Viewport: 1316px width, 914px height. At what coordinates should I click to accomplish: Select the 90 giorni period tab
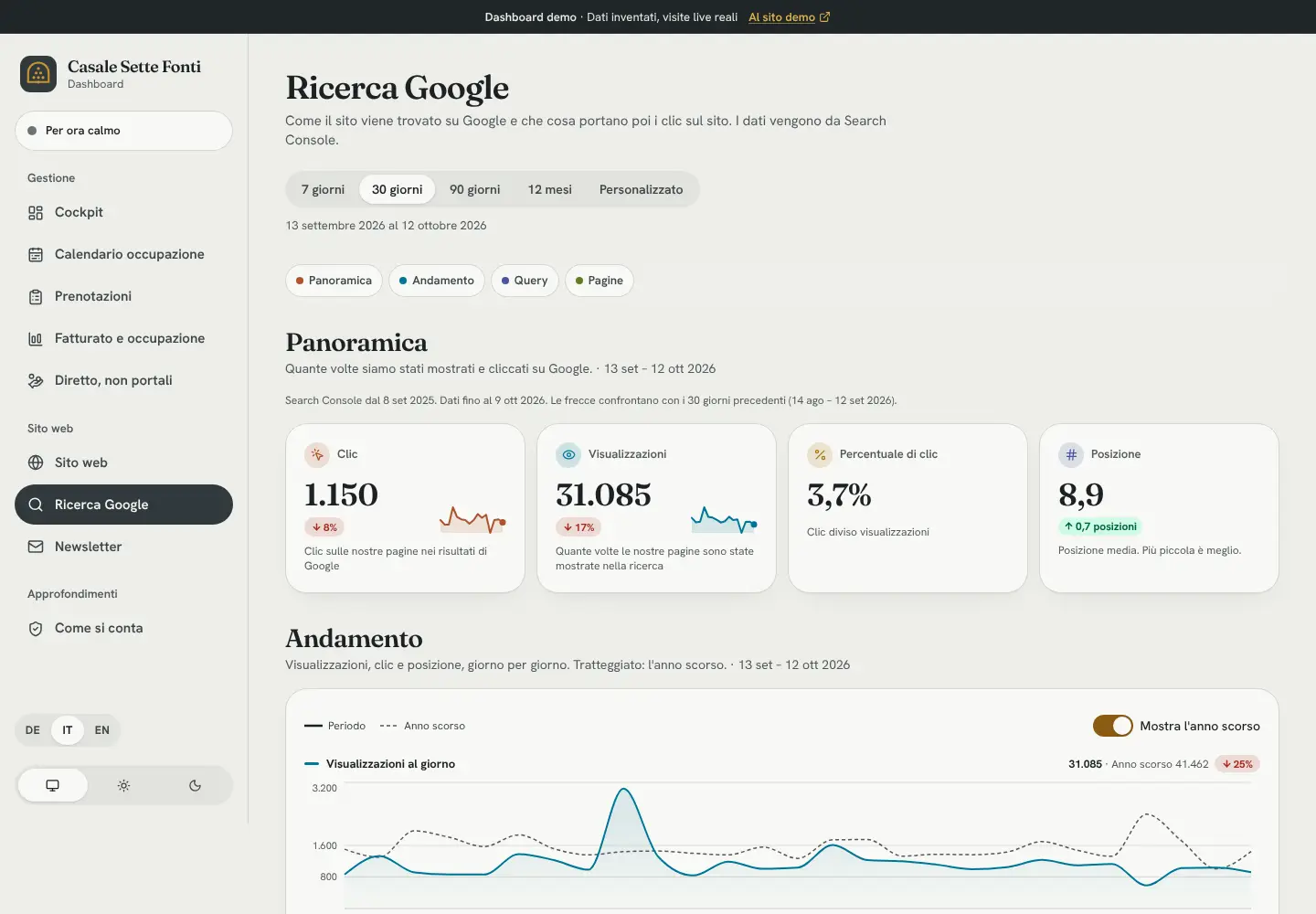475,189
